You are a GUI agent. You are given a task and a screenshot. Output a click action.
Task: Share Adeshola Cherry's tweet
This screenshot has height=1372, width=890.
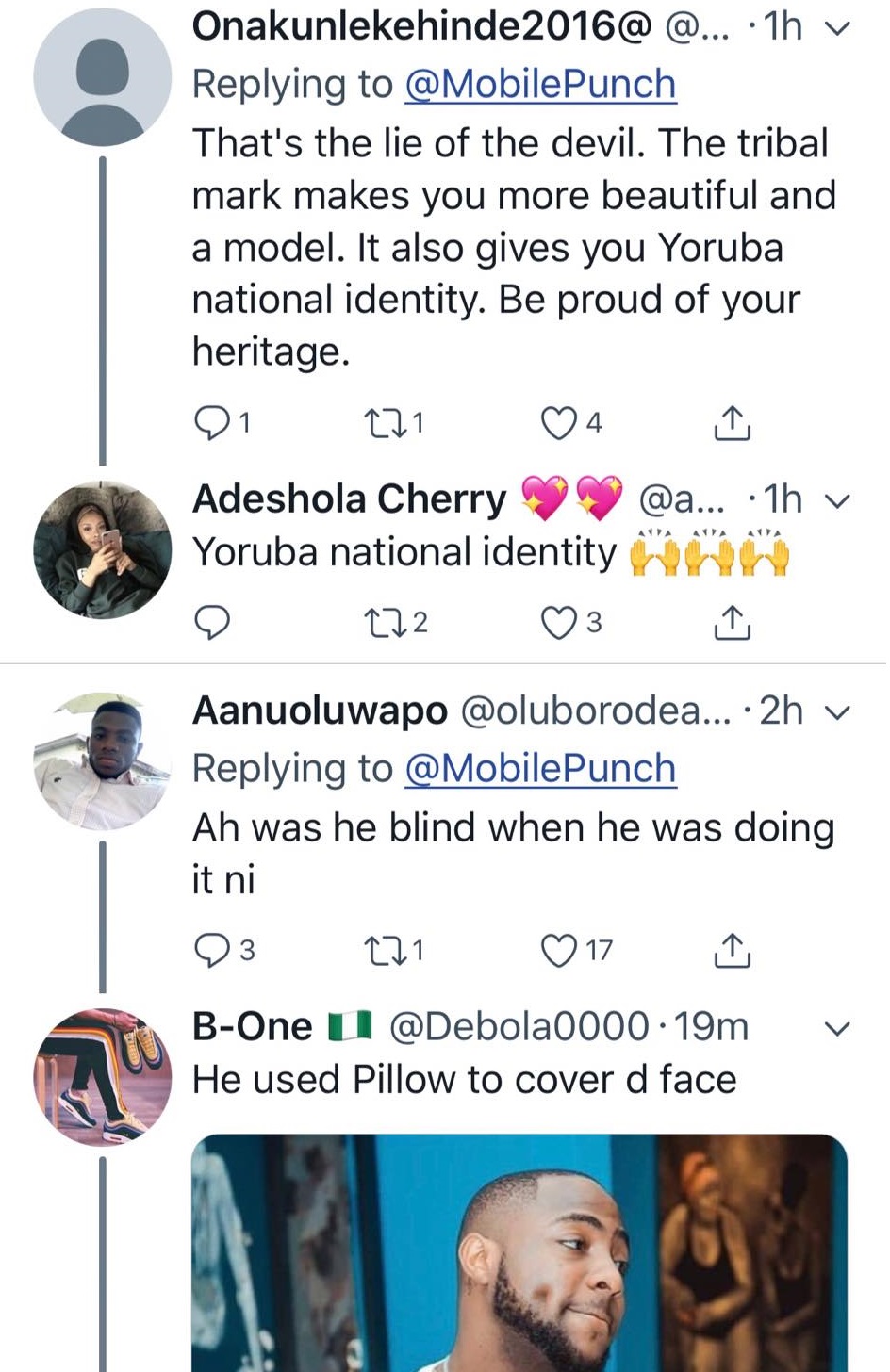(733, 623)
